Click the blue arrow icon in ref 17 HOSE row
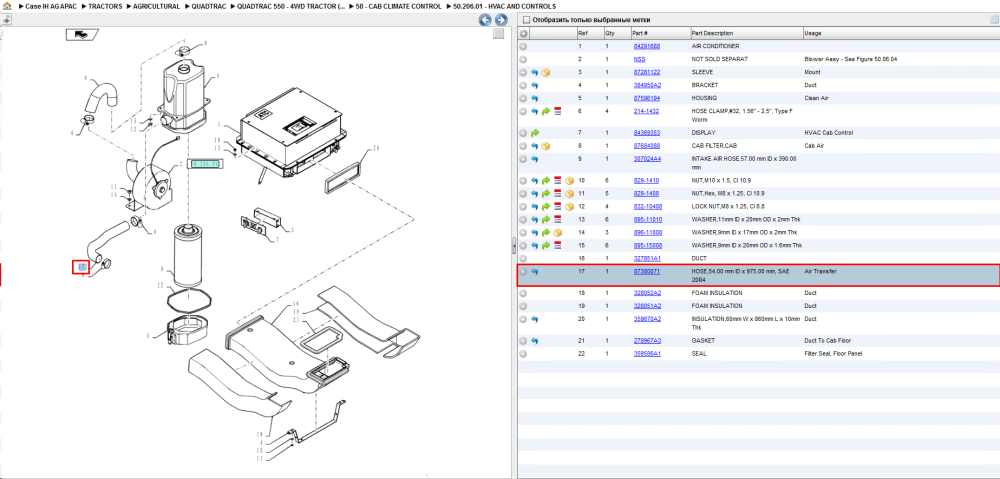This screenshot has width=1000, height=479. pos(534,272)
